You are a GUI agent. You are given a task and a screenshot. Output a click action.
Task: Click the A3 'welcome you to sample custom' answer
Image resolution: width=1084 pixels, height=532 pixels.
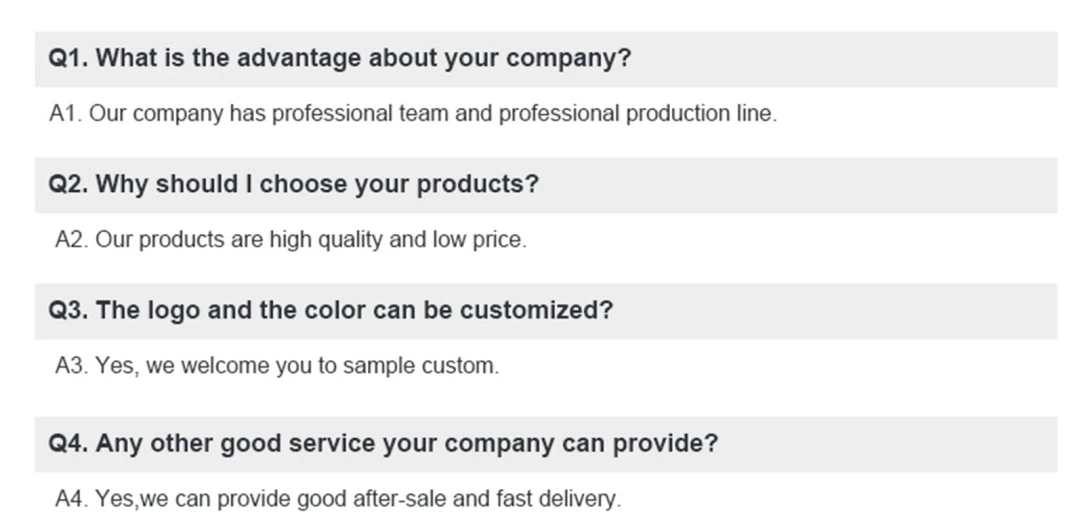pyautogui.click(x=277, y=366)
